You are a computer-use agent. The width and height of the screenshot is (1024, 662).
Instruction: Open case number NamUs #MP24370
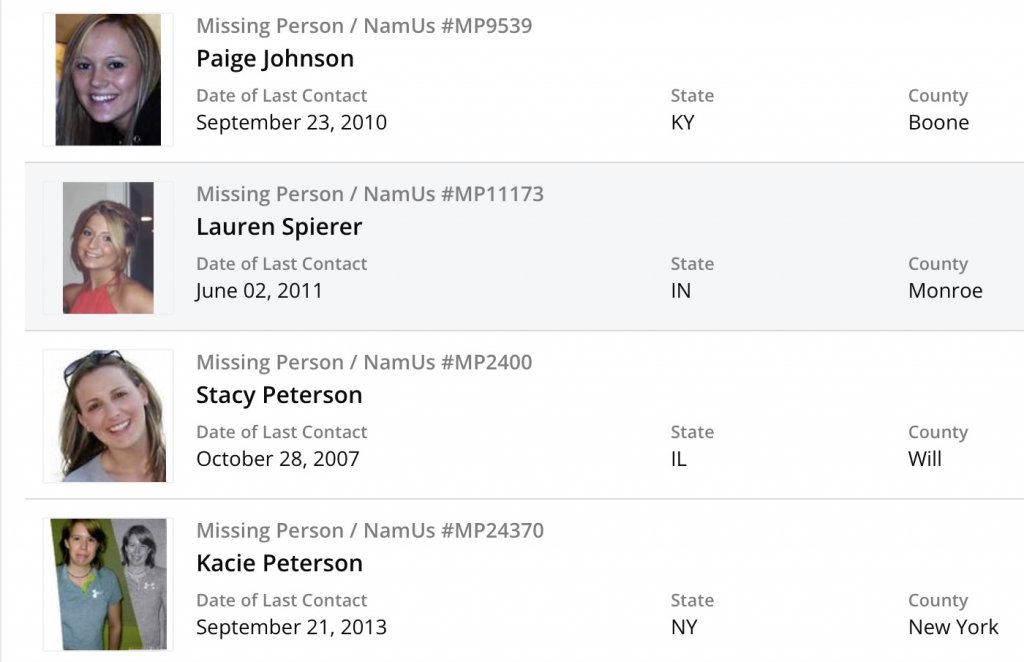[x=453, y=530]
